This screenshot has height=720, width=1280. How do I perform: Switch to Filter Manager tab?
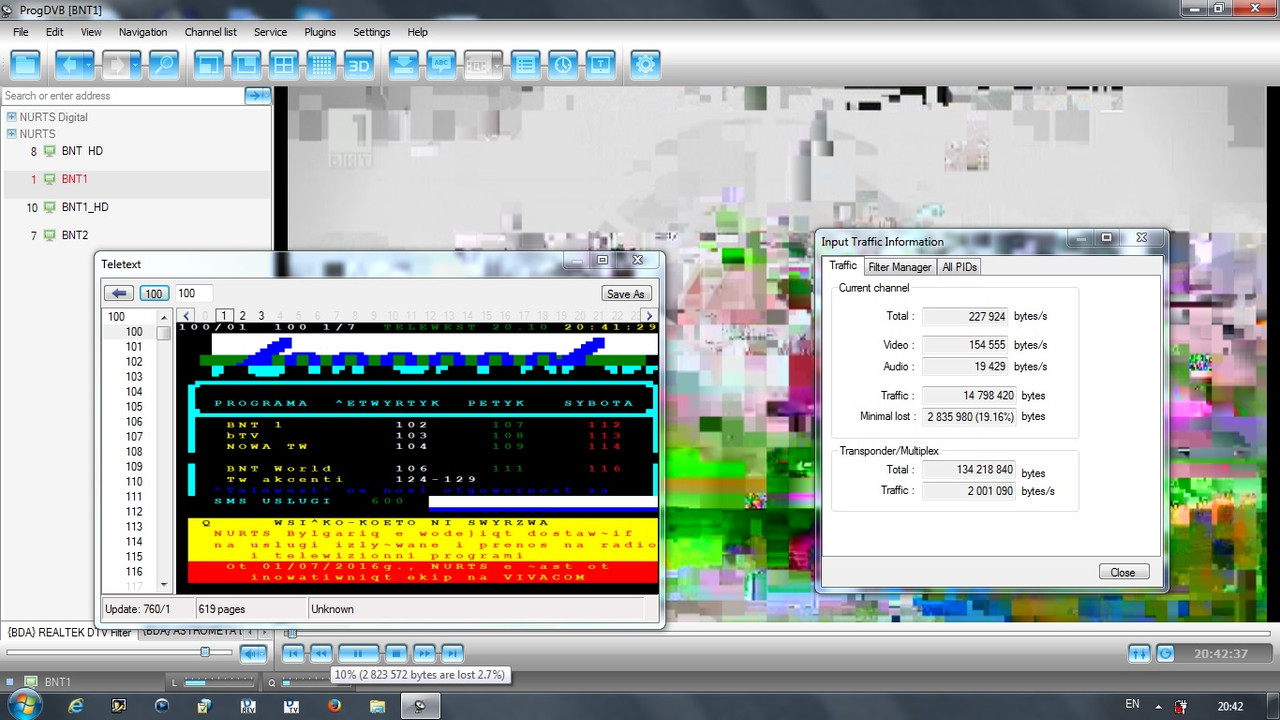coord(899,267)
